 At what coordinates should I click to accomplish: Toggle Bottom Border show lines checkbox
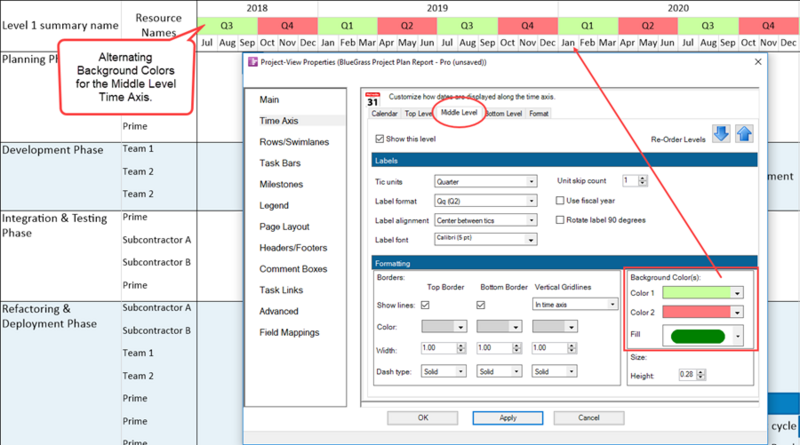tap(481, 305)
